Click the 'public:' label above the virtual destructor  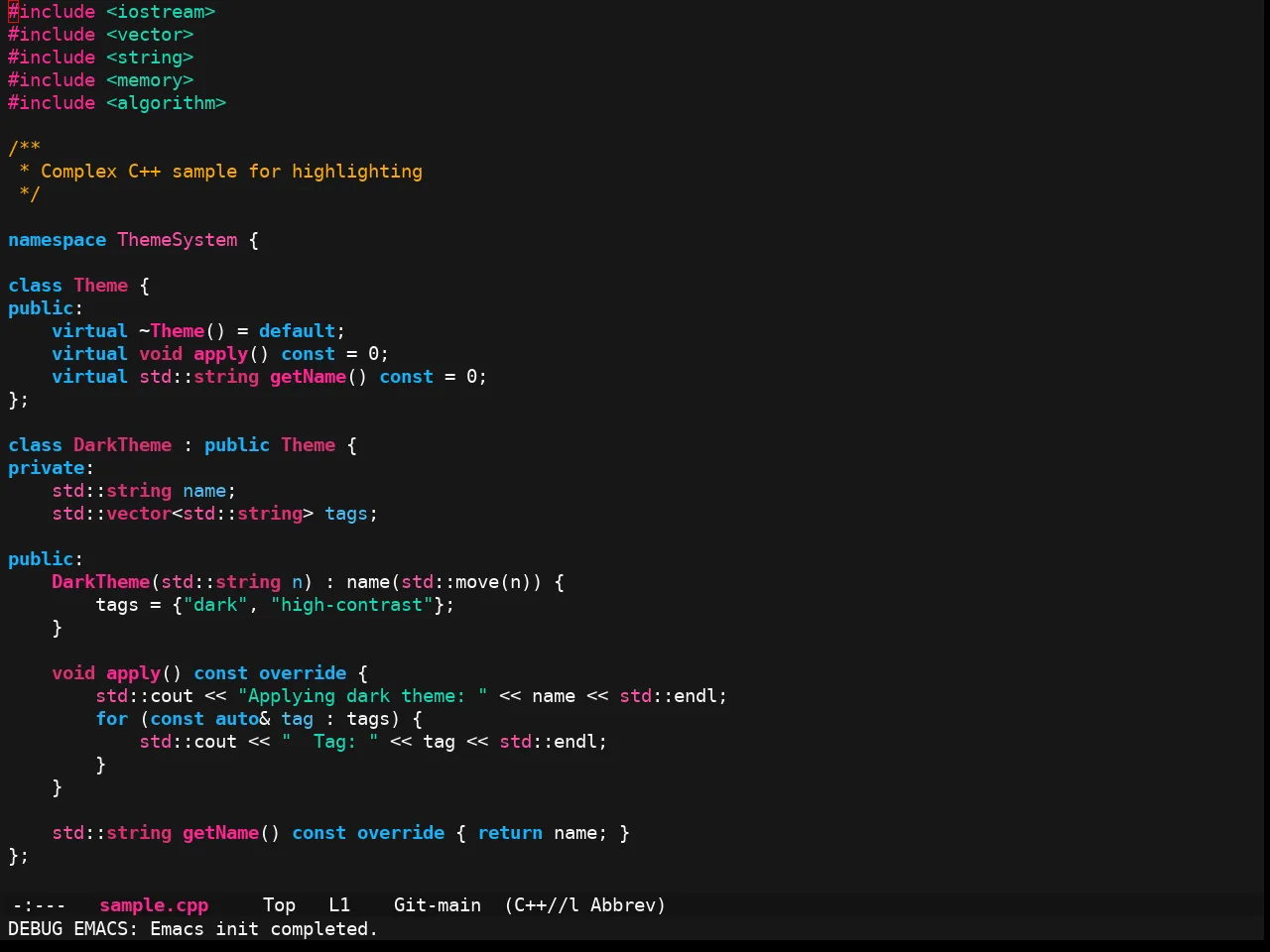(46, 308)
